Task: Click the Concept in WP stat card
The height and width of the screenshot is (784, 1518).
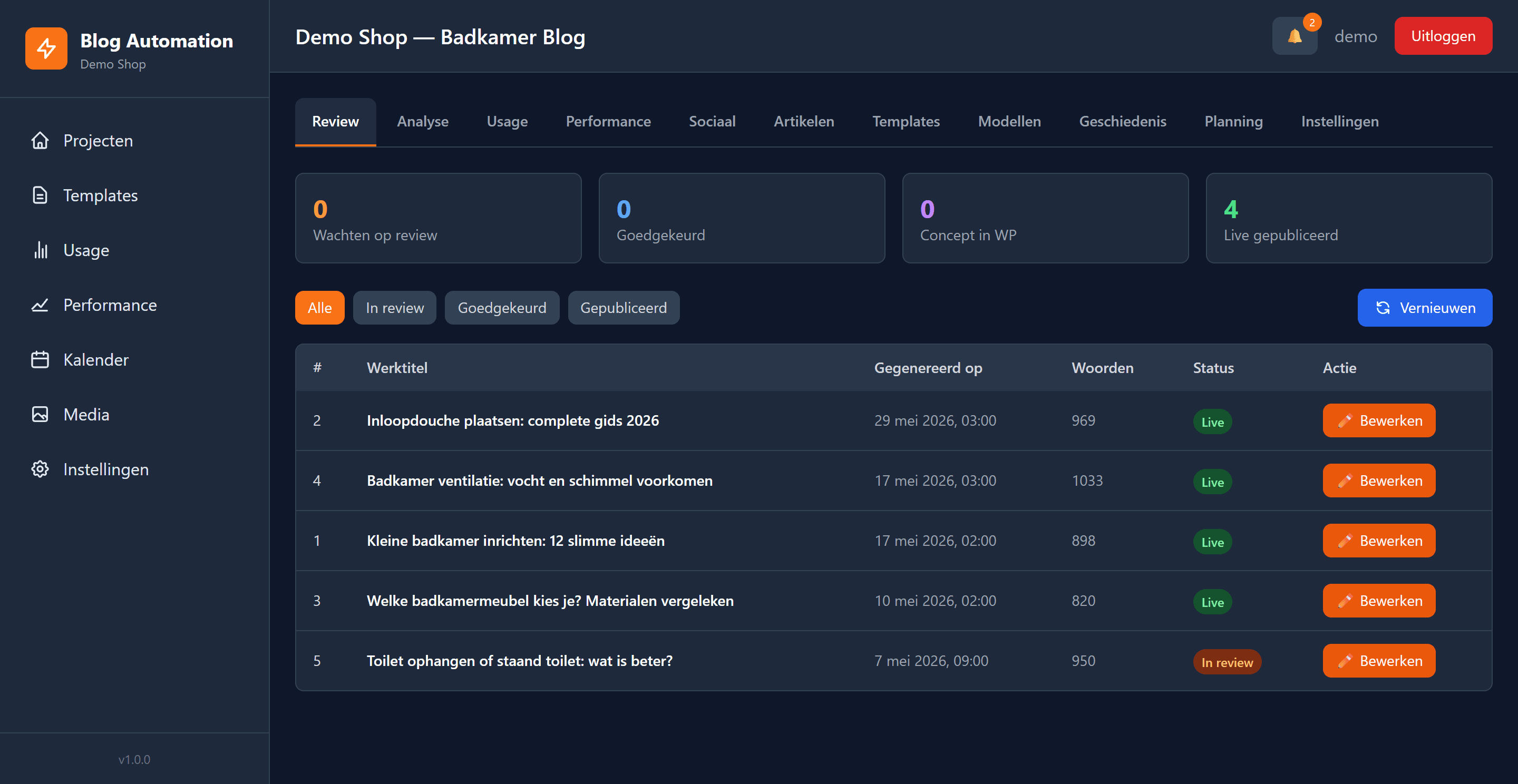Action: [x=1045, y=218]
